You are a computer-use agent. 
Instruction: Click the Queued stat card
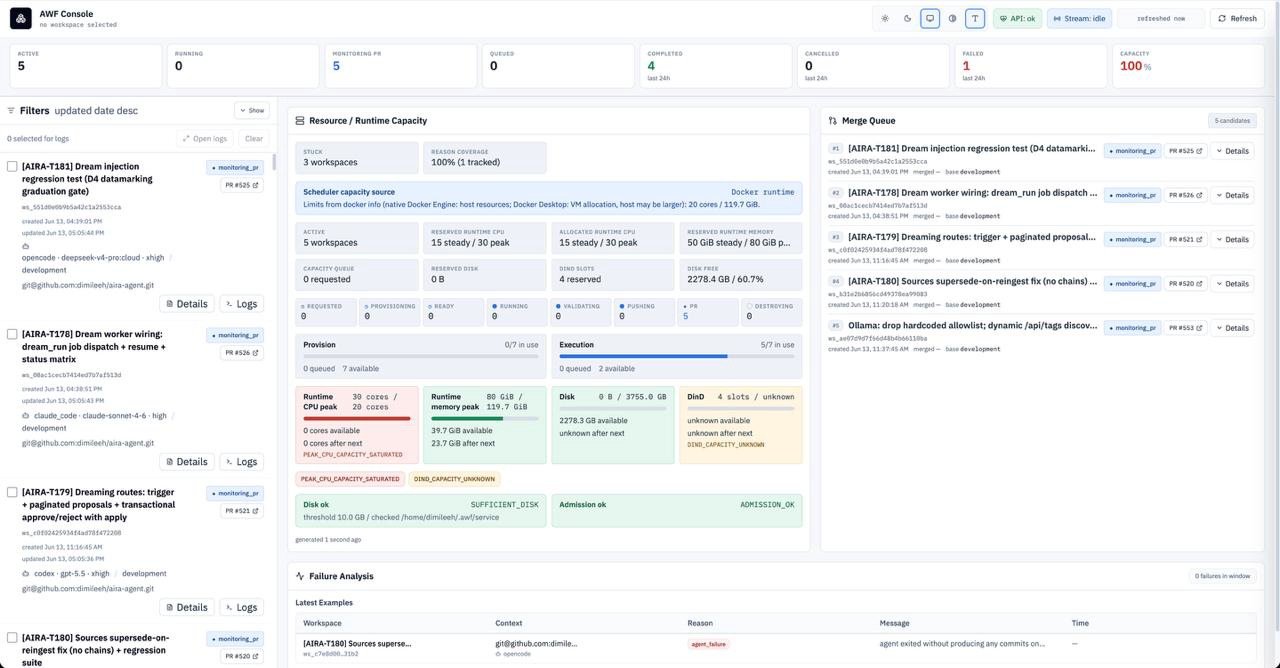[x=558, y=66]
